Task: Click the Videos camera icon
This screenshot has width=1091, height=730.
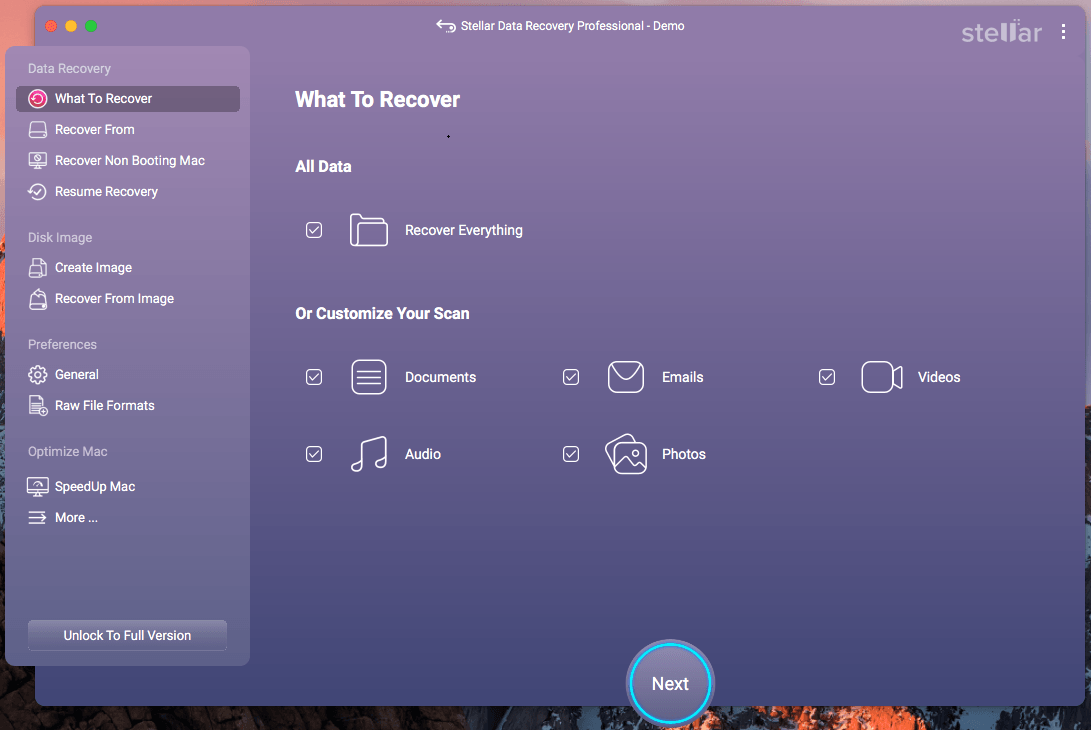Action: (x=881, y=377)
